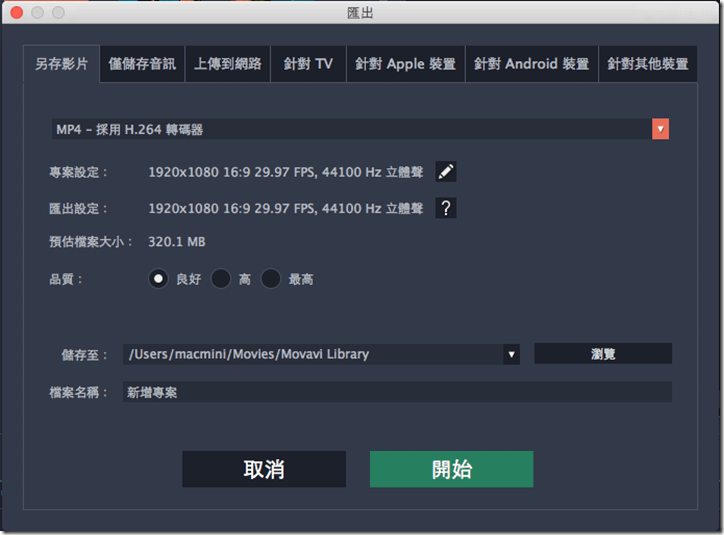Open the 針對 Android 裝置 tab
Image resolution: width=724 pixels, height=535 pixels.
click(x=531, y=64)
